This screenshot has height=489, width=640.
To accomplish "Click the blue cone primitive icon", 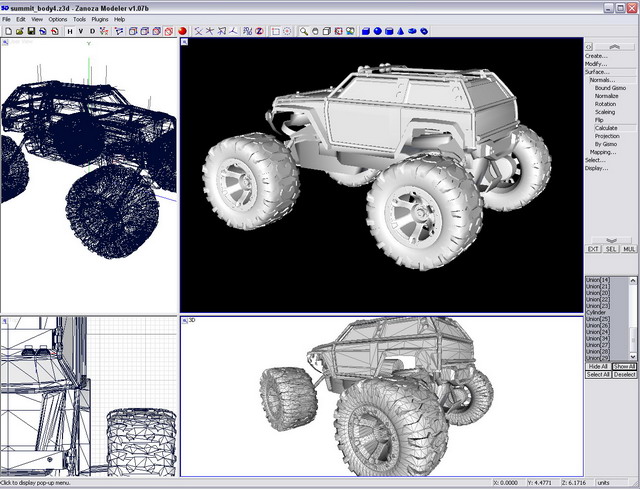I will tap(400, 31).
